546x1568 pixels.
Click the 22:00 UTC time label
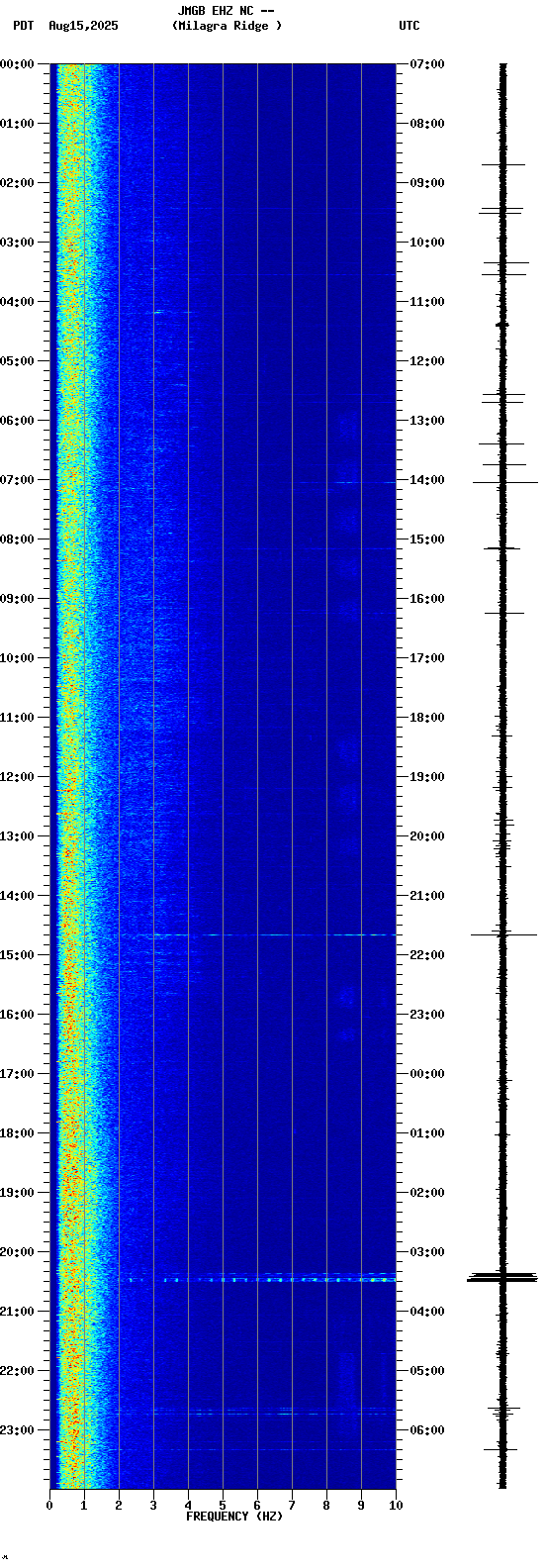tap(427, 955)
